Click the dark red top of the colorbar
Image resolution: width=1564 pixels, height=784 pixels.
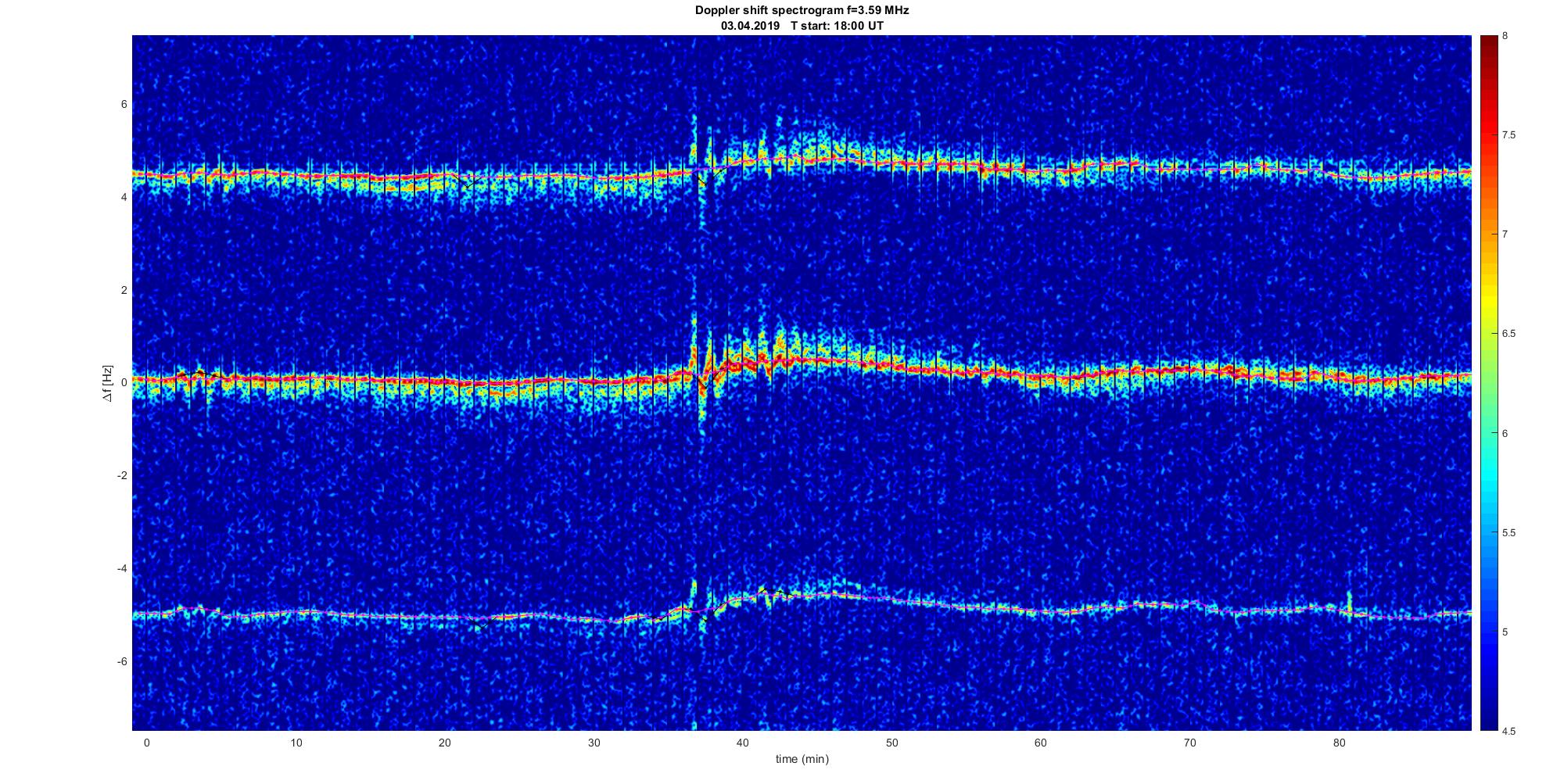tap(1488, 44)
